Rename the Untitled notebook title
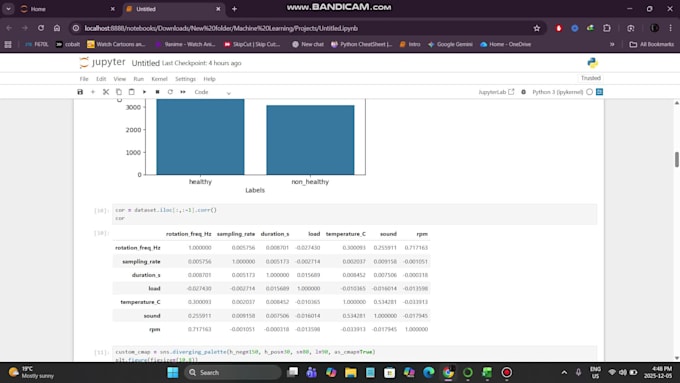 coord(146,63)
